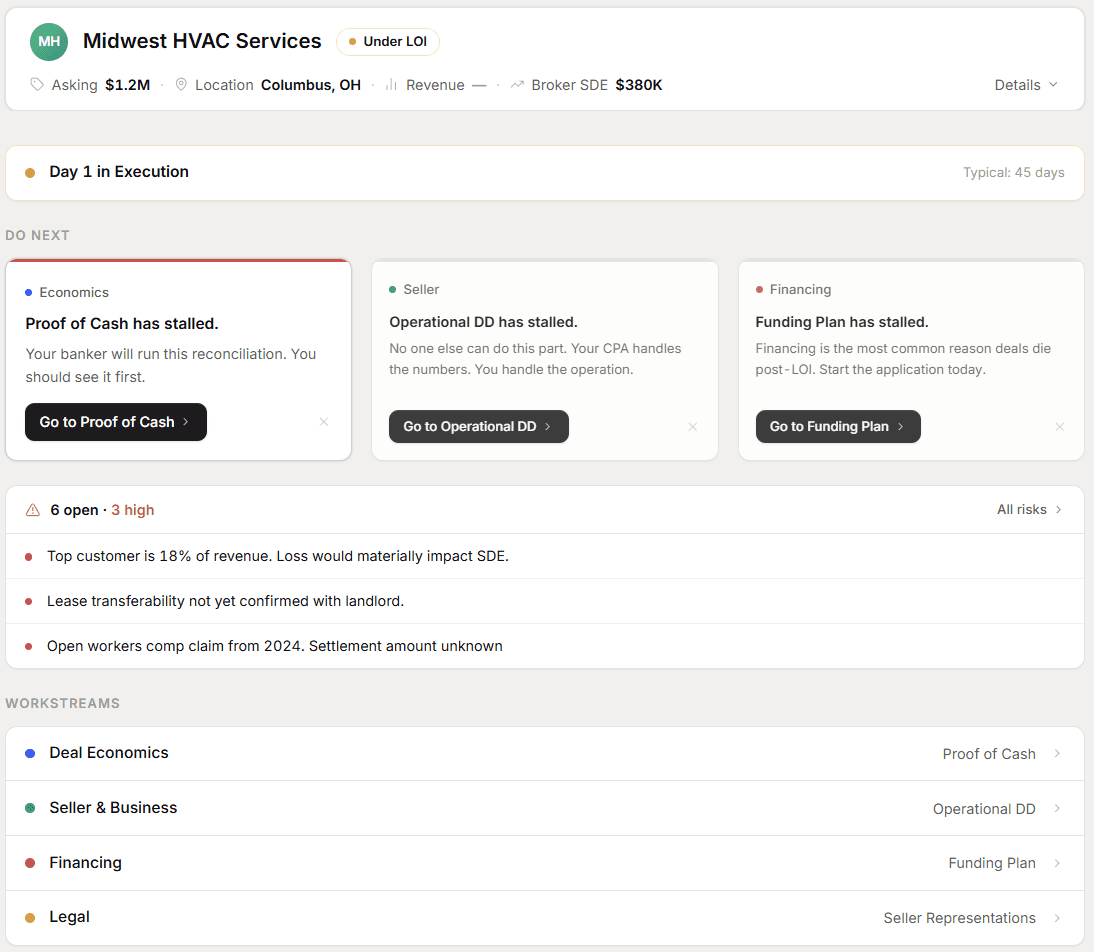The height and width of the screenshot is (952, 1094).
Task: Click the Seller Representations label
Action: tap(959, 918)
